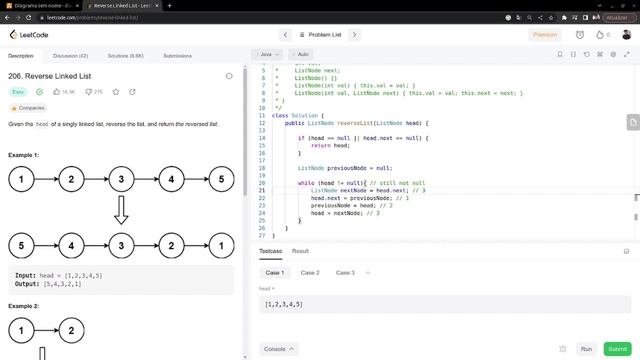Open editor settings gear icon
The height and width of the screenshot is (360, 640).
[x=613, y=54]
